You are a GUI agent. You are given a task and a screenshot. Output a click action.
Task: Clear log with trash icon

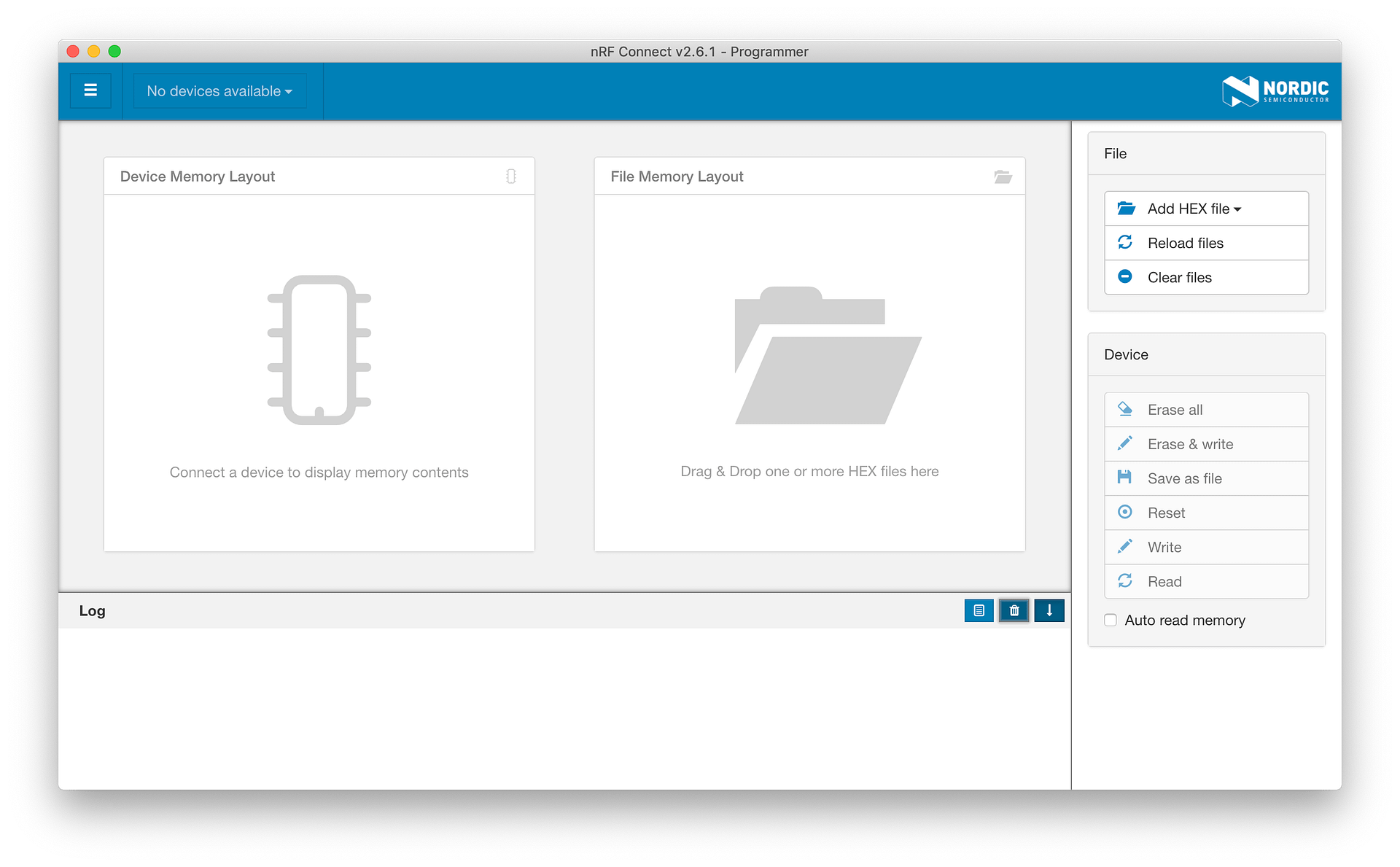coord(1014,610)
